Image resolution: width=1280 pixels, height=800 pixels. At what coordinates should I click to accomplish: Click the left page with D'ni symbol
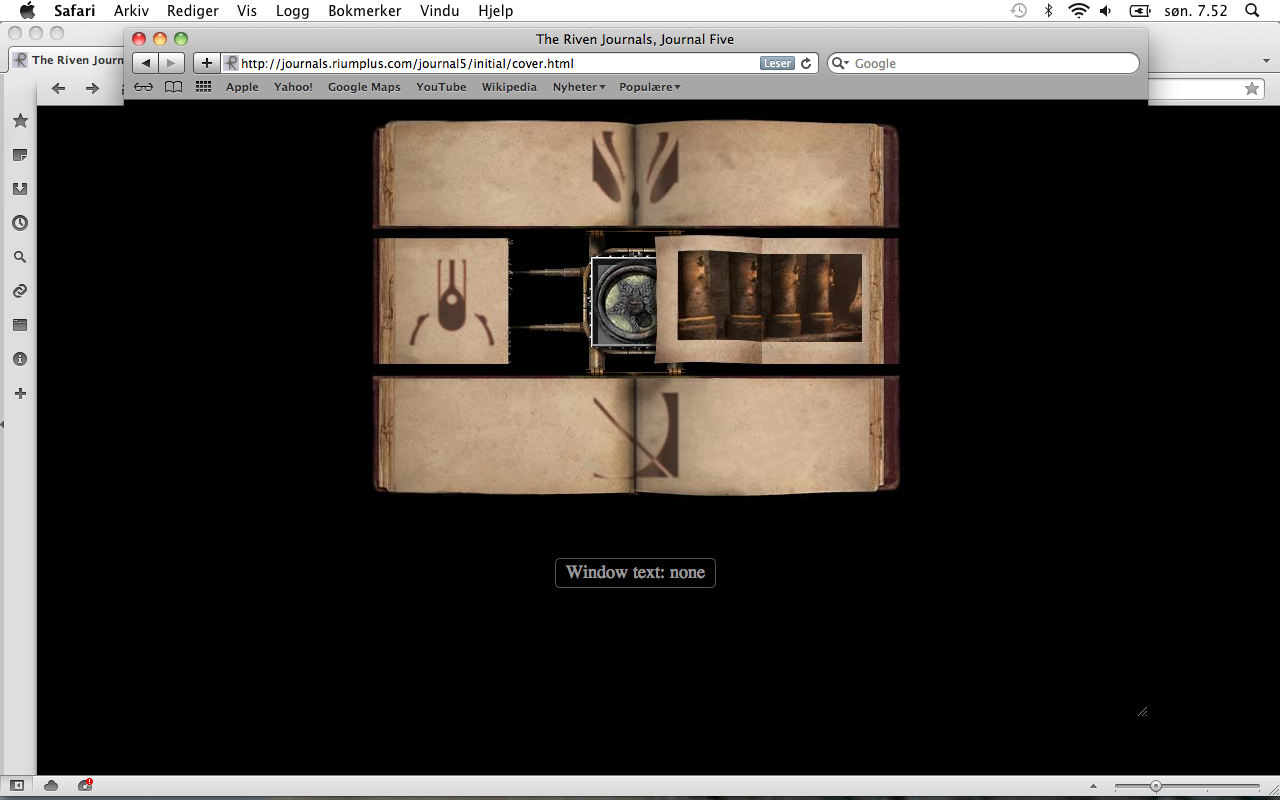click(x=442, y=301)
